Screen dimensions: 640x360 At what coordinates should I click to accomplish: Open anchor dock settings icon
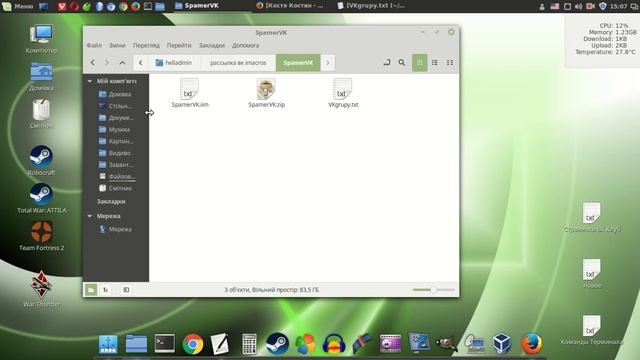coord(108,344)
